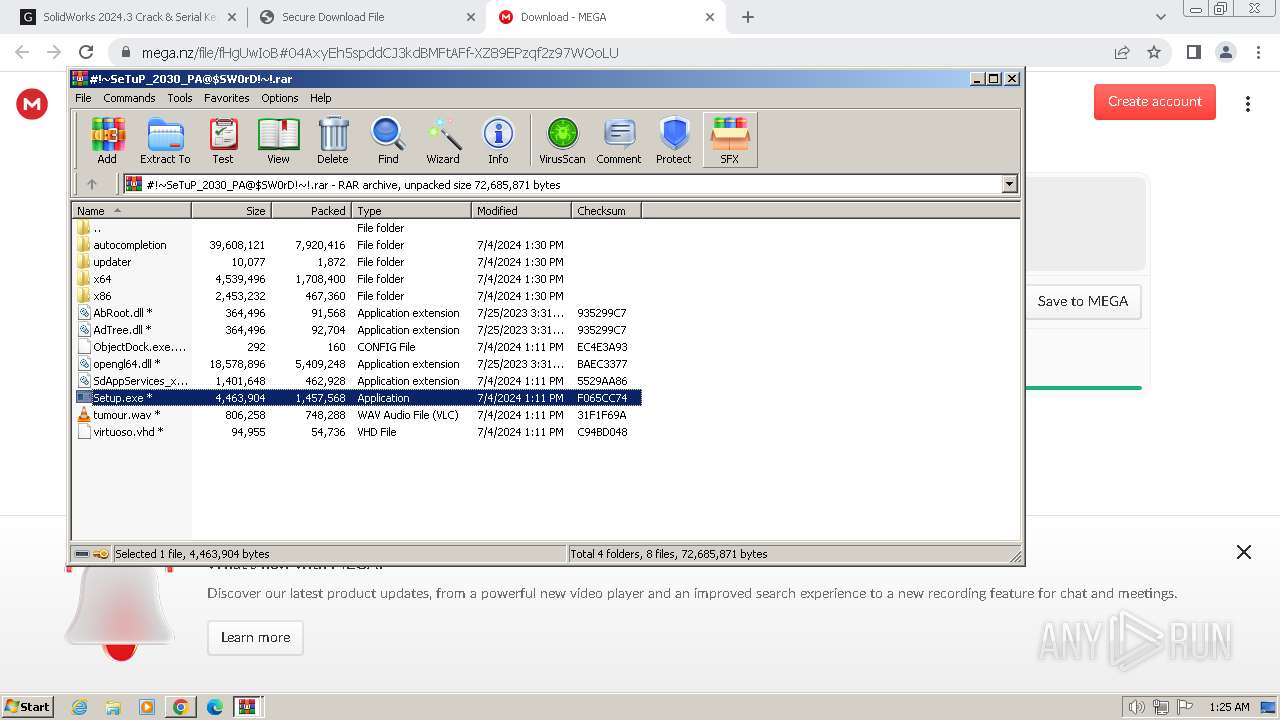The image size is (1280, 720).
Task: Run VirusScan on archive
Action: (562, 140)
